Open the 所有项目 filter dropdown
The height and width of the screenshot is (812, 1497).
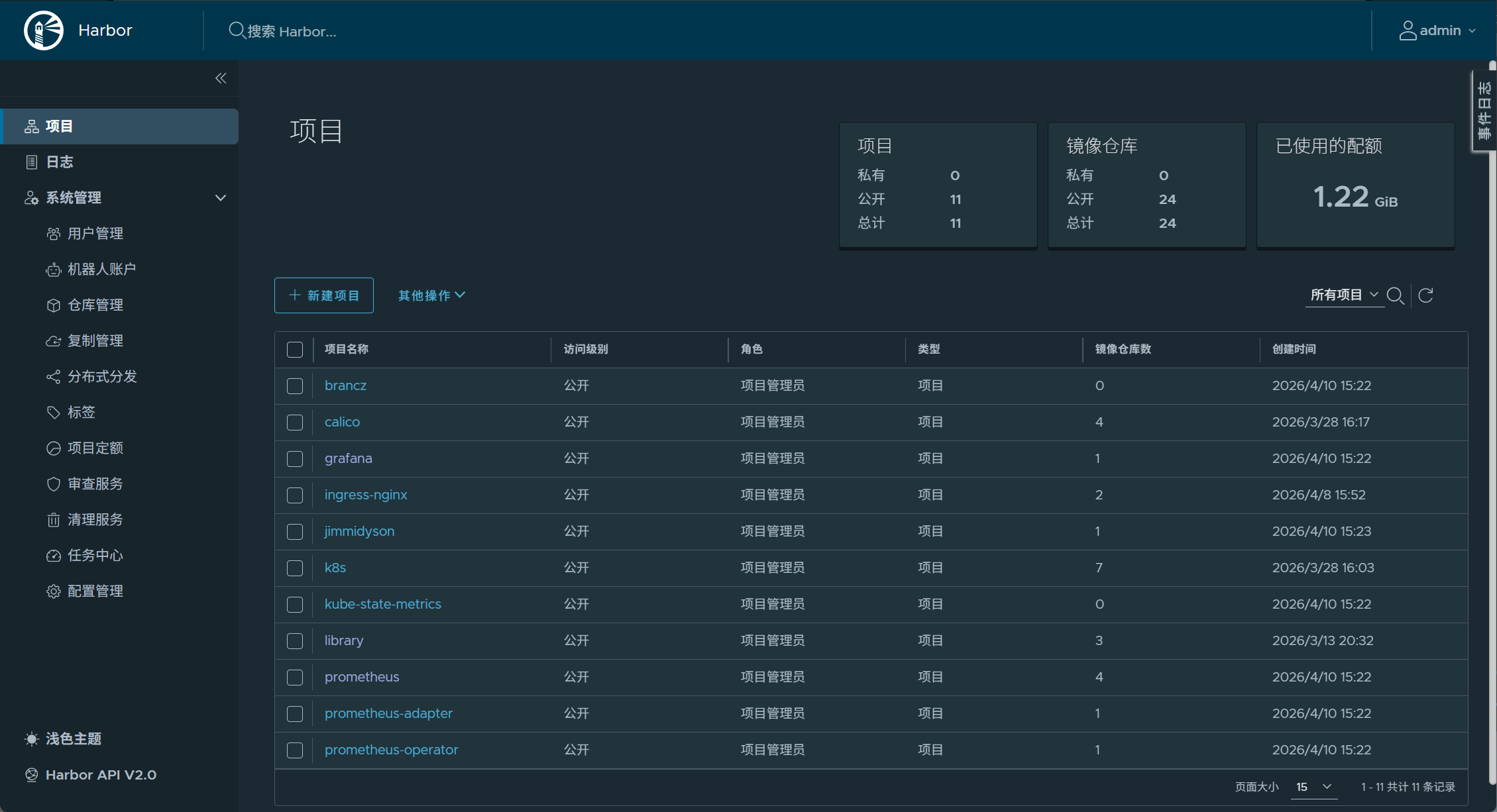(1345, 295)
